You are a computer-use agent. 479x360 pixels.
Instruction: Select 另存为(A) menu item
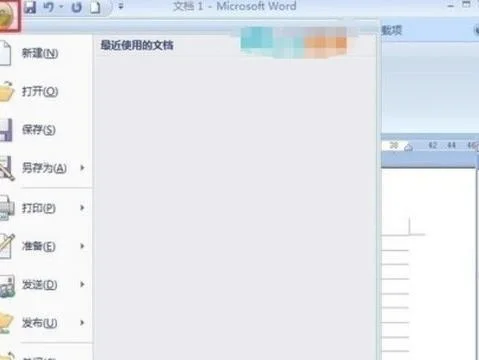44,168
